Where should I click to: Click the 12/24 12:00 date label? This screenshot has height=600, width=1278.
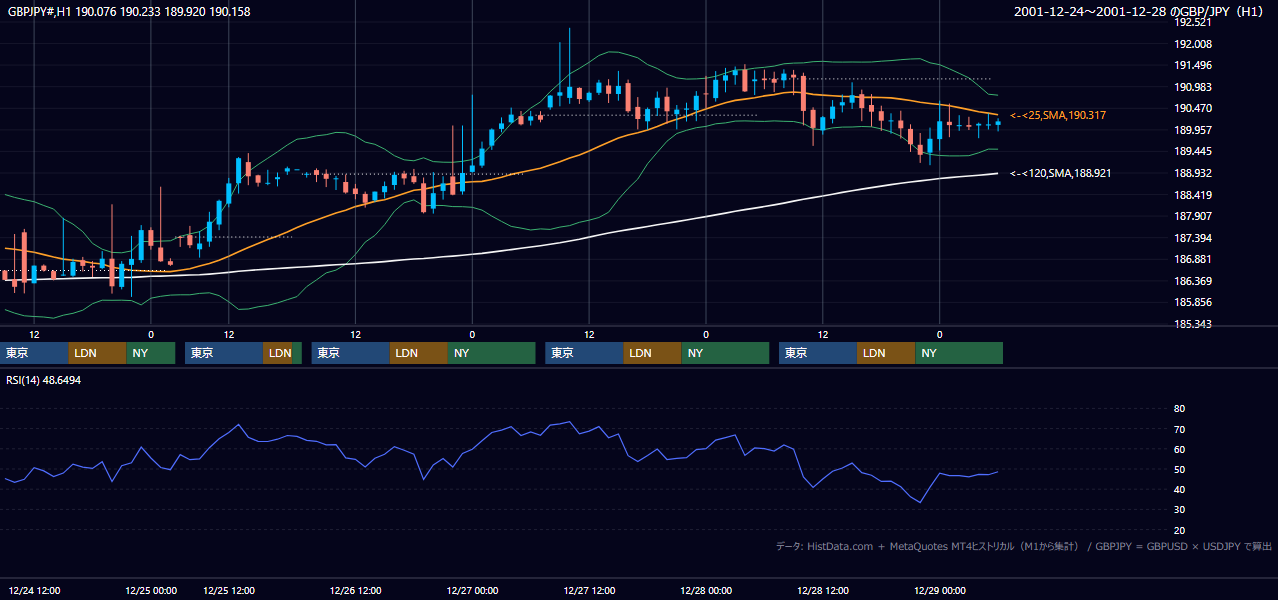click(x=34, y=591)
